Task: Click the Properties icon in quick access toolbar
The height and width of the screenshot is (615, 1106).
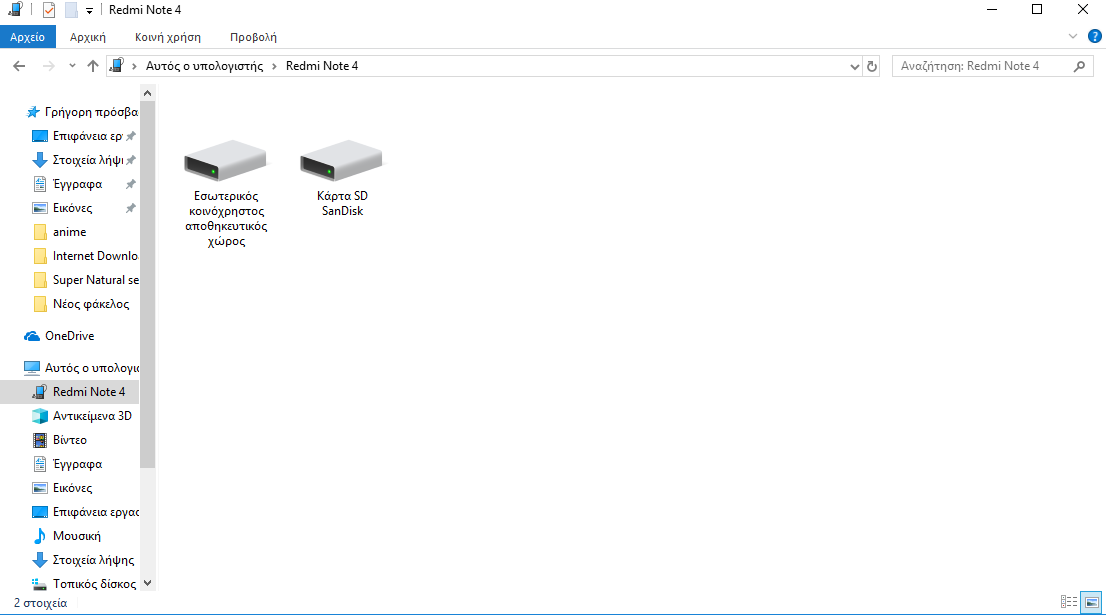Action: point(48,10)
